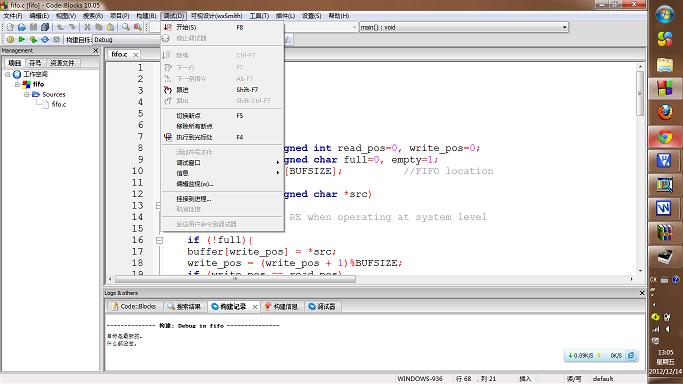The image size is (683, 384).
Task: Open the 搜索(R) menu
Action: 93,16
